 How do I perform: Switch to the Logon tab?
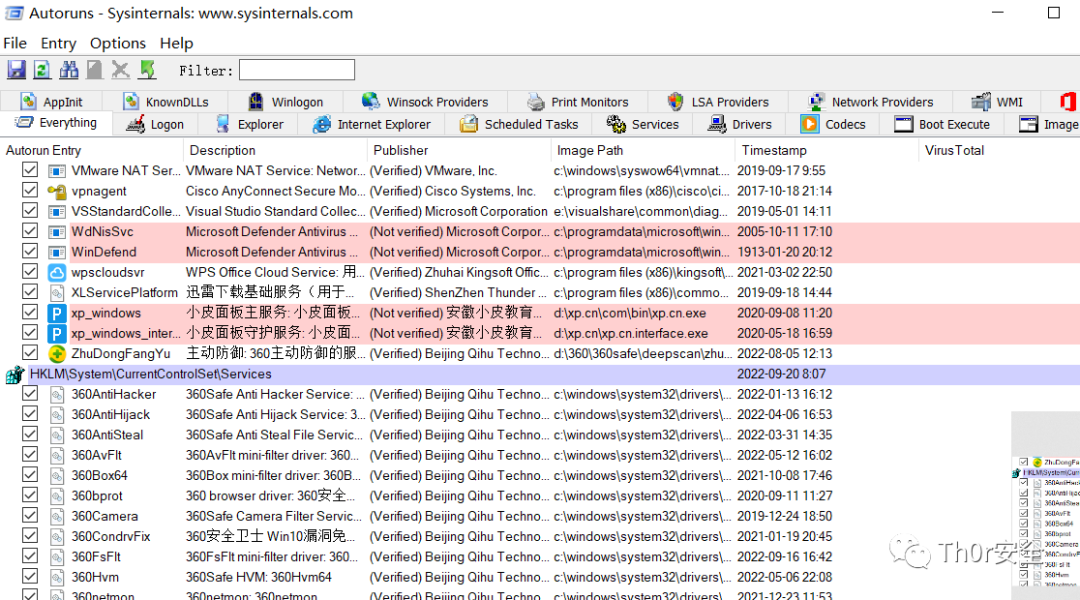(155, 124)
